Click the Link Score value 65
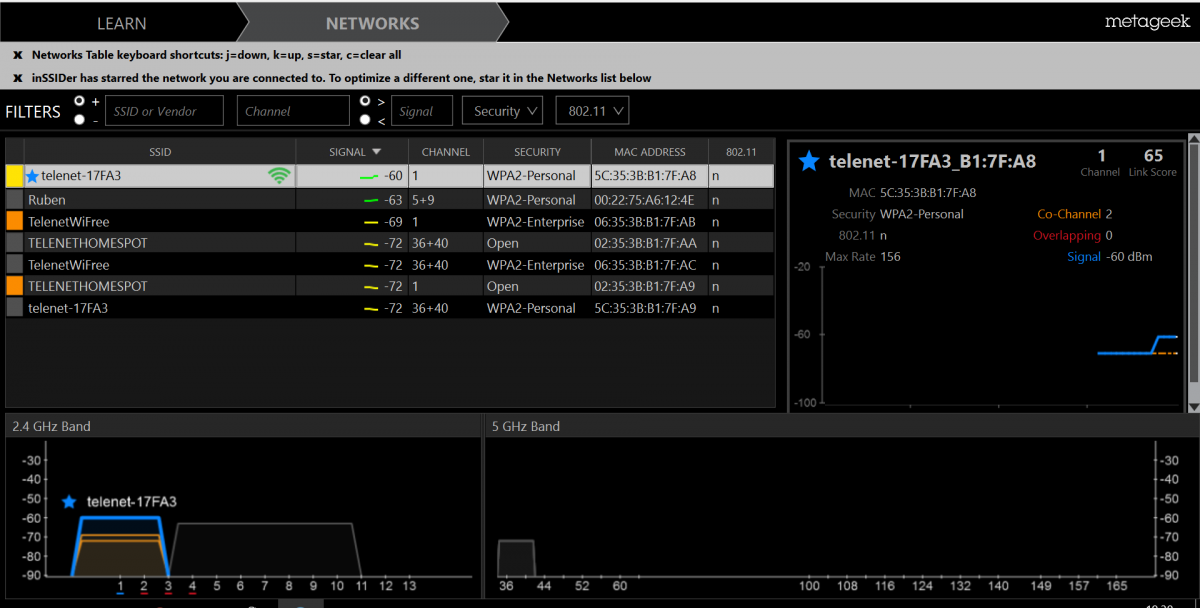Viewport: 1200px width, 608px height. tap(1153, 155)
